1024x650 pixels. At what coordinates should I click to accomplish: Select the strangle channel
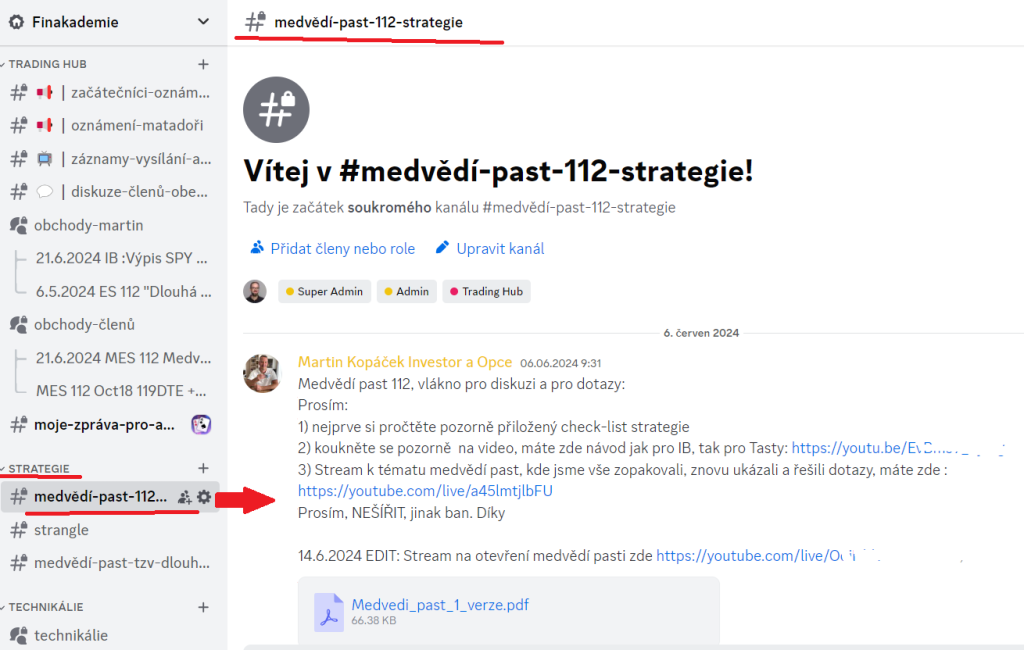pyautogui.click(x=110, y=530)
